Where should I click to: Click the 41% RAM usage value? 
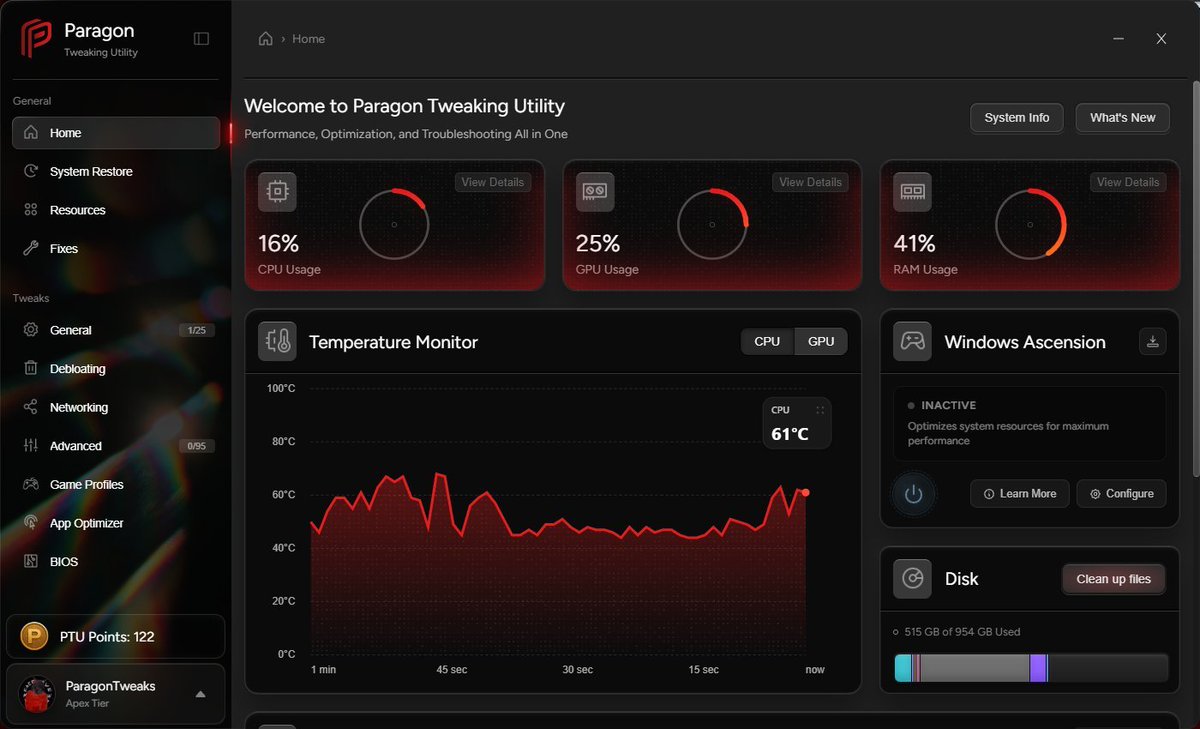(x=915, y=243)
